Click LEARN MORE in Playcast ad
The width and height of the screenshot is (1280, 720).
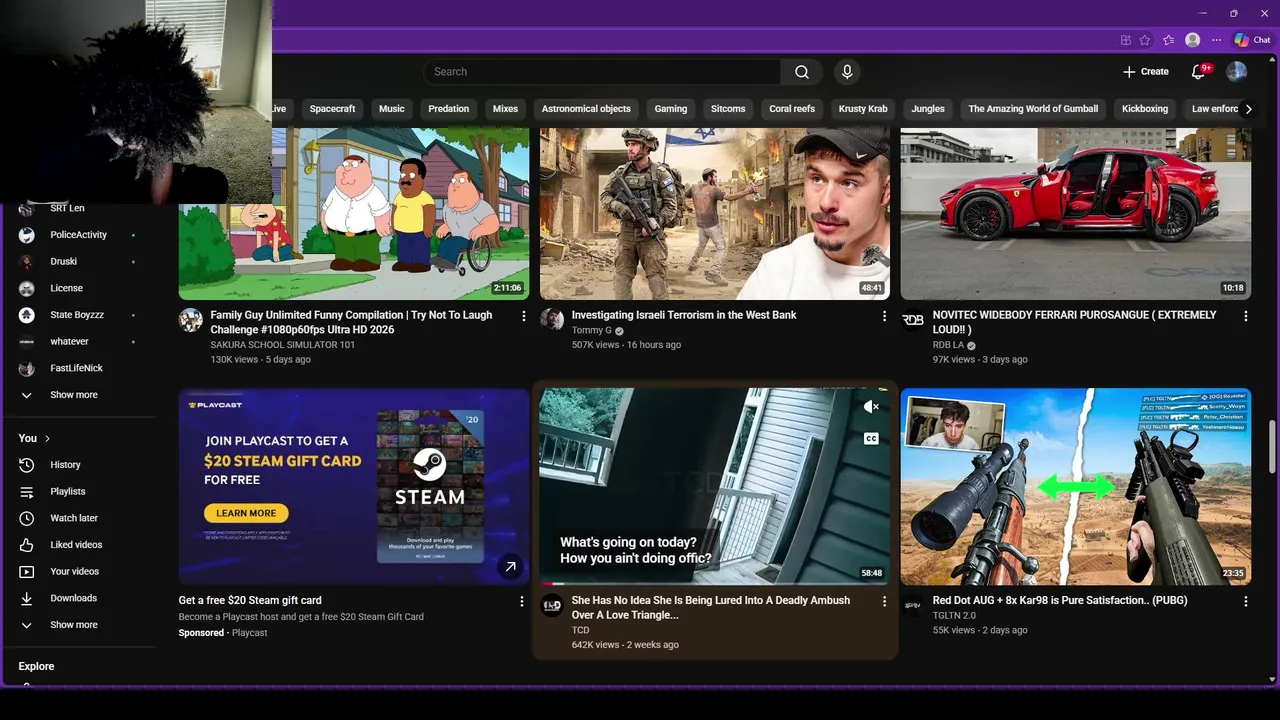[246, 513]
